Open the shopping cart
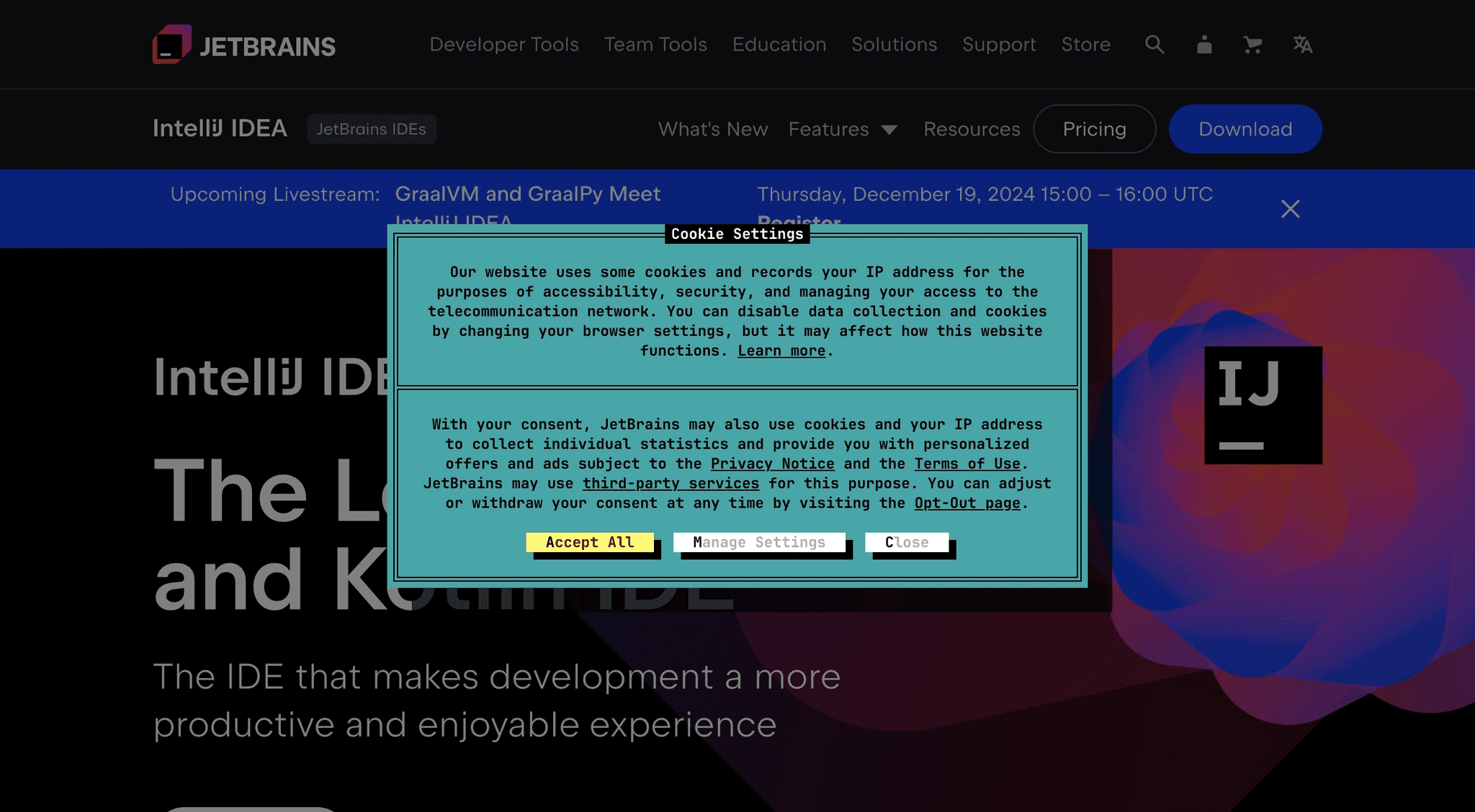 (x=1252, y=45)
